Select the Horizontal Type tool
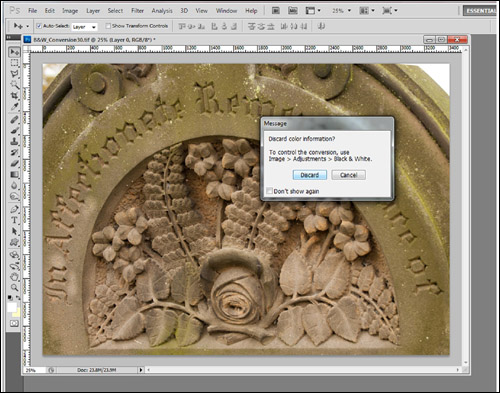Image resolution: width=500 pixels, height=393 pixels. point(14,220)
